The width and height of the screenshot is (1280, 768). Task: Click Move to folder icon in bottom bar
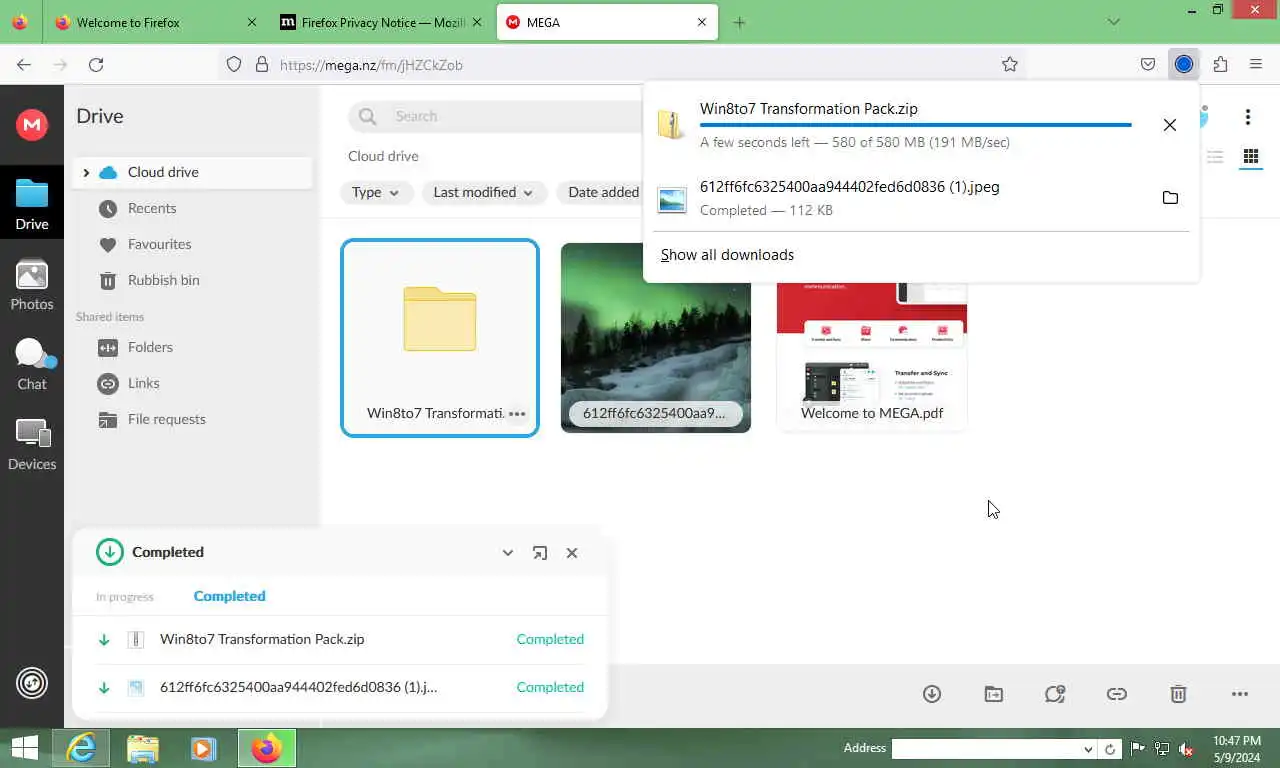pos(994,694)
